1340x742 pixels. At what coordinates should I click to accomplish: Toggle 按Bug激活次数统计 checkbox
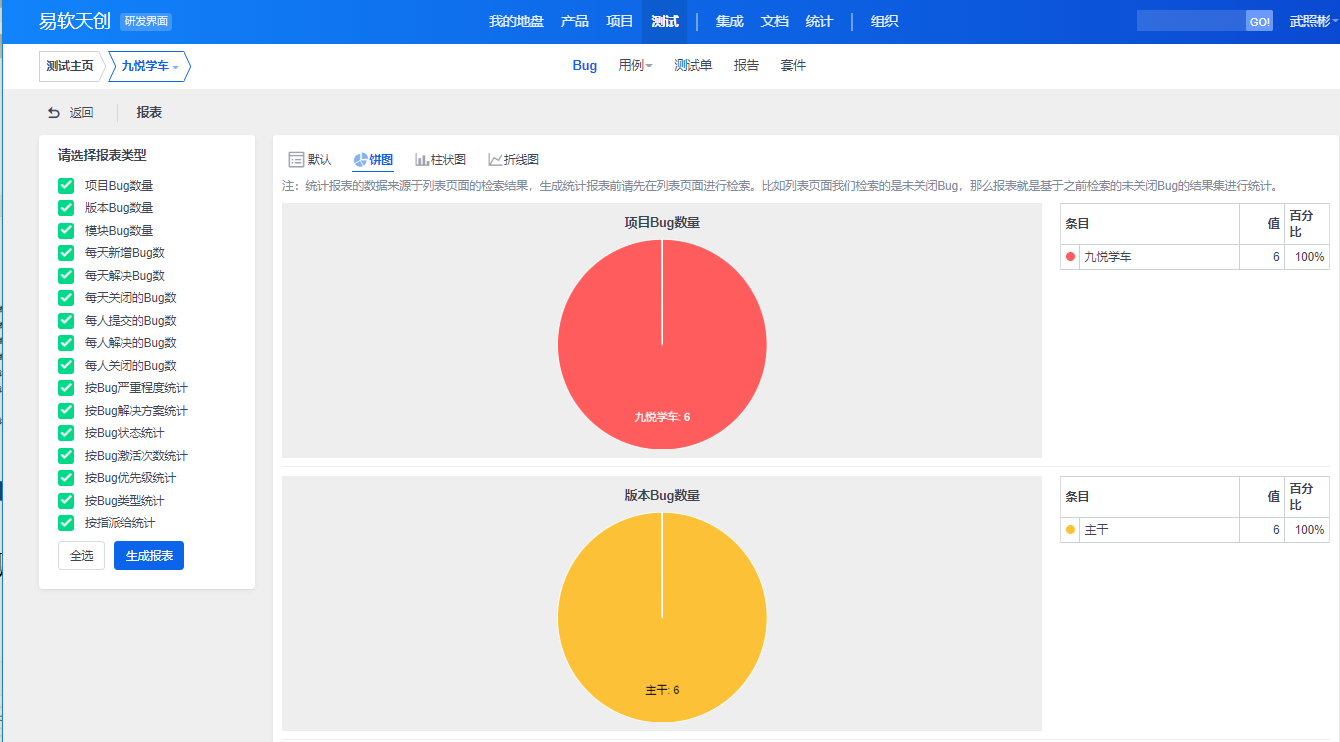pyautogui.click(x=66, y=456)
